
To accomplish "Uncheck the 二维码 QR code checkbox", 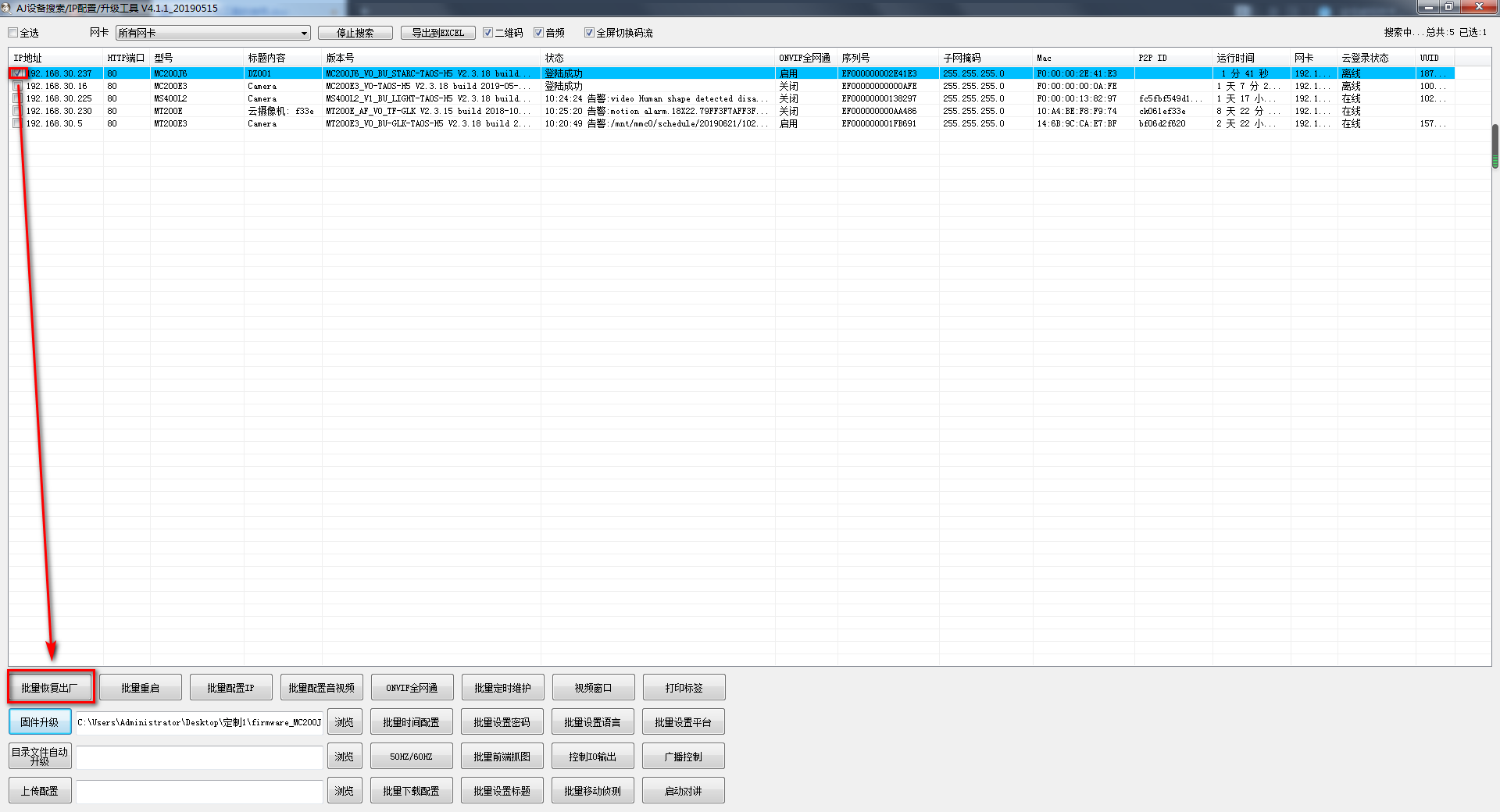I will (x=488, y=33).
